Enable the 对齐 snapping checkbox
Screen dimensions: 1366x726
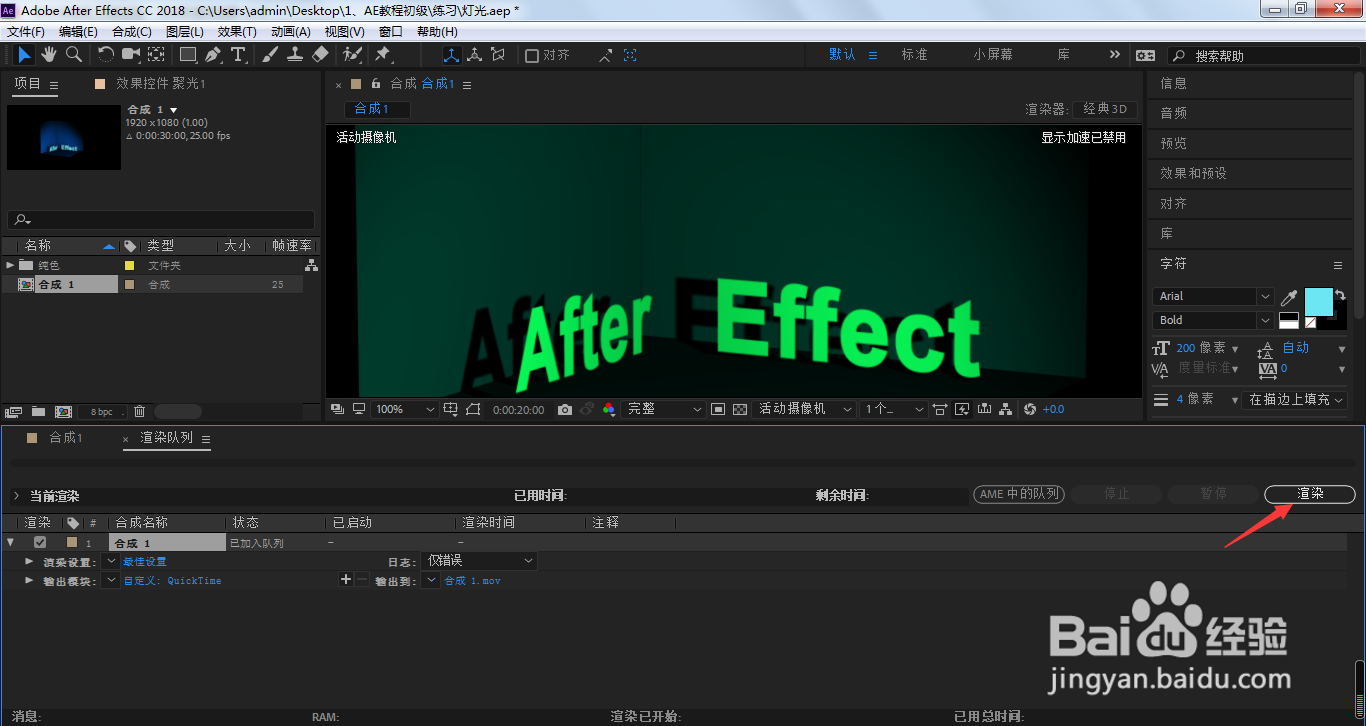pyautogui.click(x=532, y=55)
